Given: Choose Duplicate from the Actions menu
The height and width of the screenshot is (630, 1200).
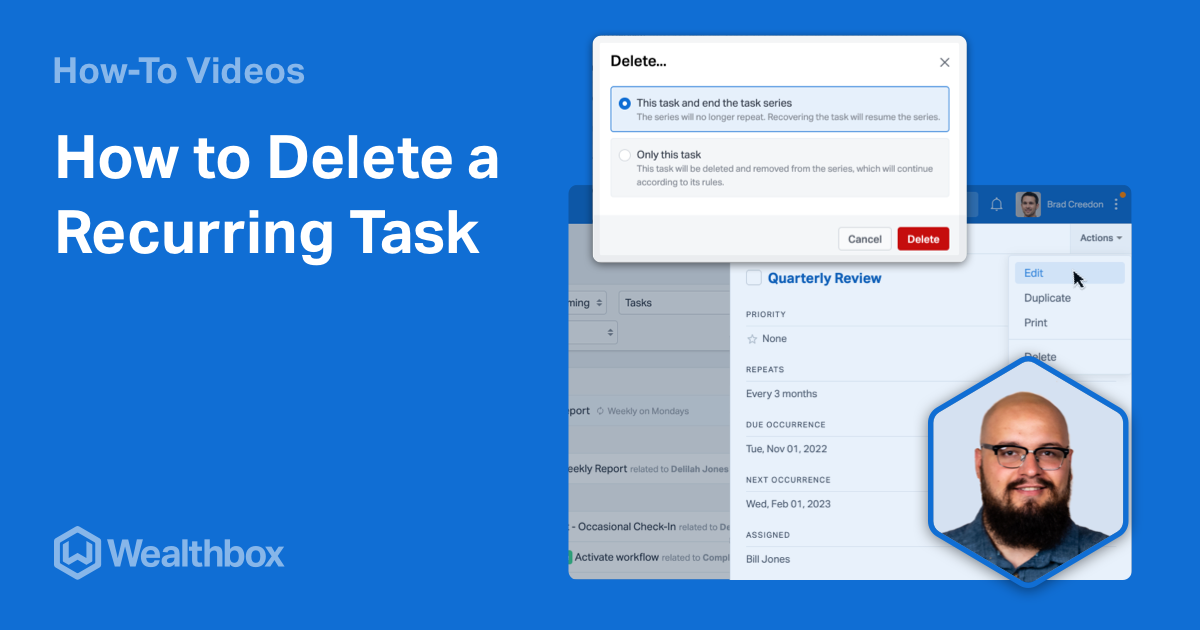Looking at the screenshot, I should click(x=1047, y=298).
